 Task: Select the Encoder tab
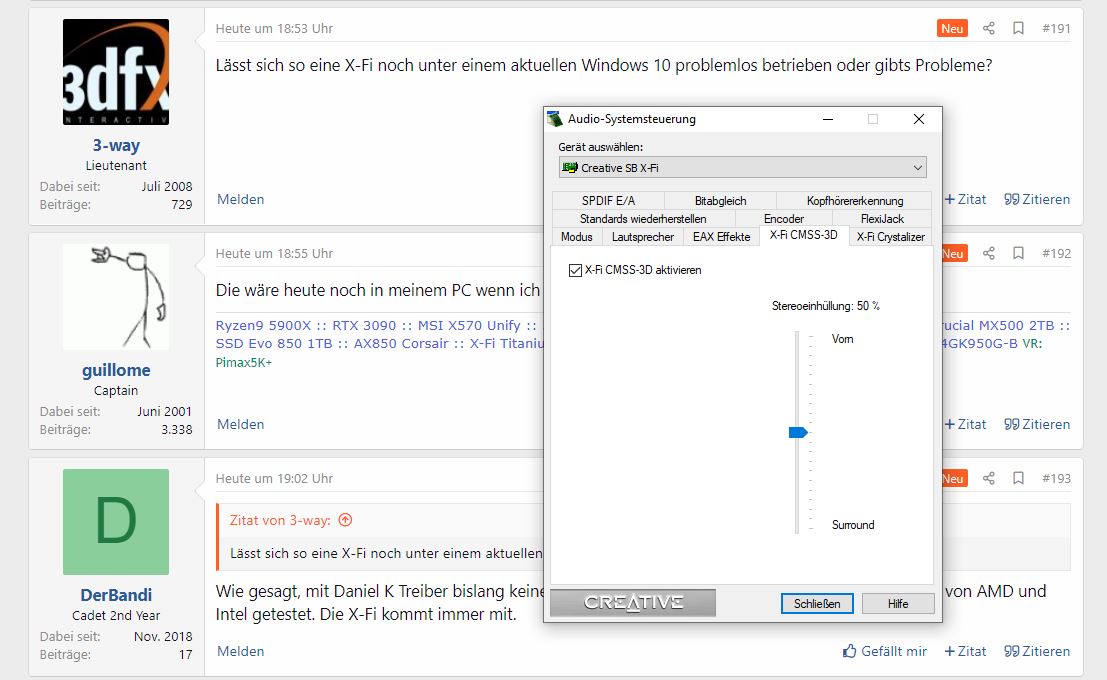tap(784, 219)
